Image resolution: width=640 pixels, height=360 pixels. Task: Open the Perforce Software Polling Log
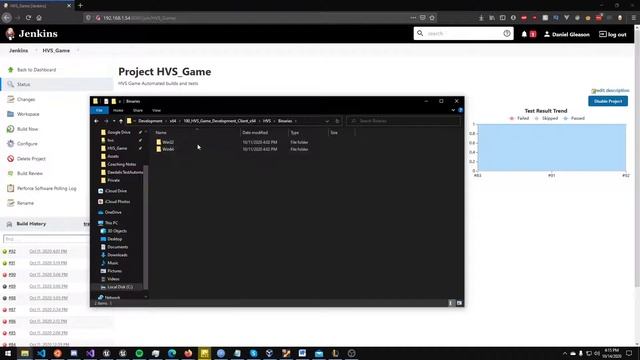point(47,188)
